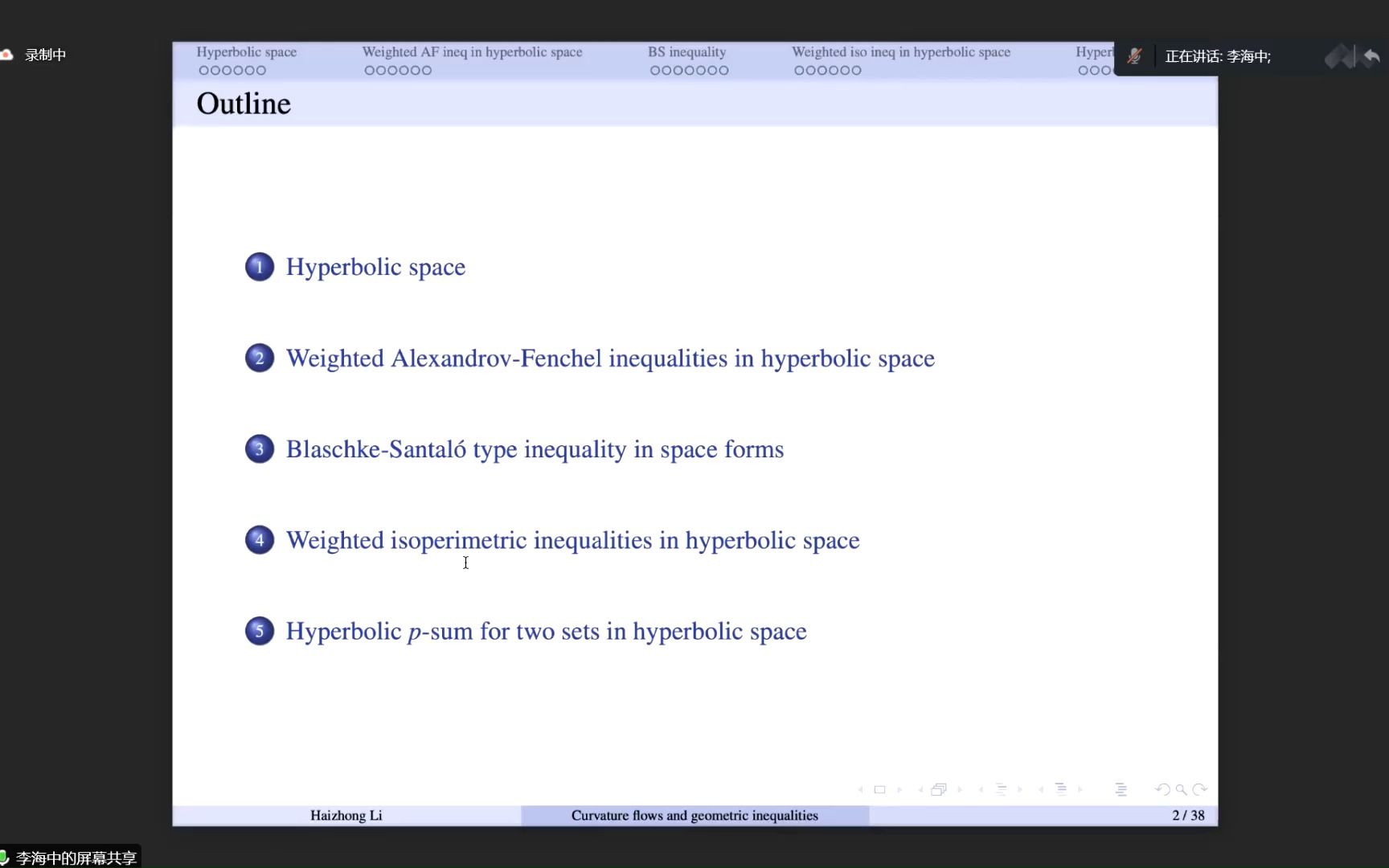1389x868 pixels.
Task: Click the Outline frame title
Action: click(244, 104)
